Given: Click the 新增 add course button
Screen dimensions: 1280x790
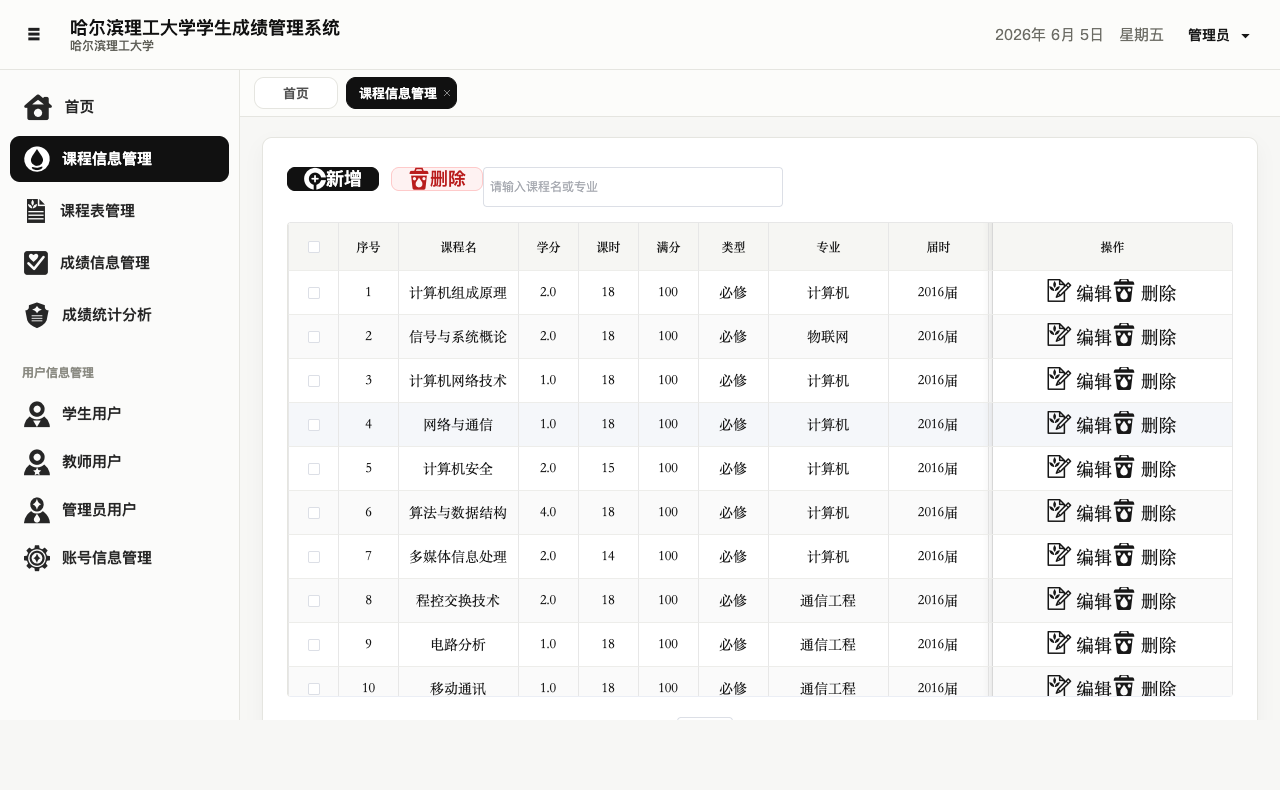Looking at the screenshot, I should 333,179.
